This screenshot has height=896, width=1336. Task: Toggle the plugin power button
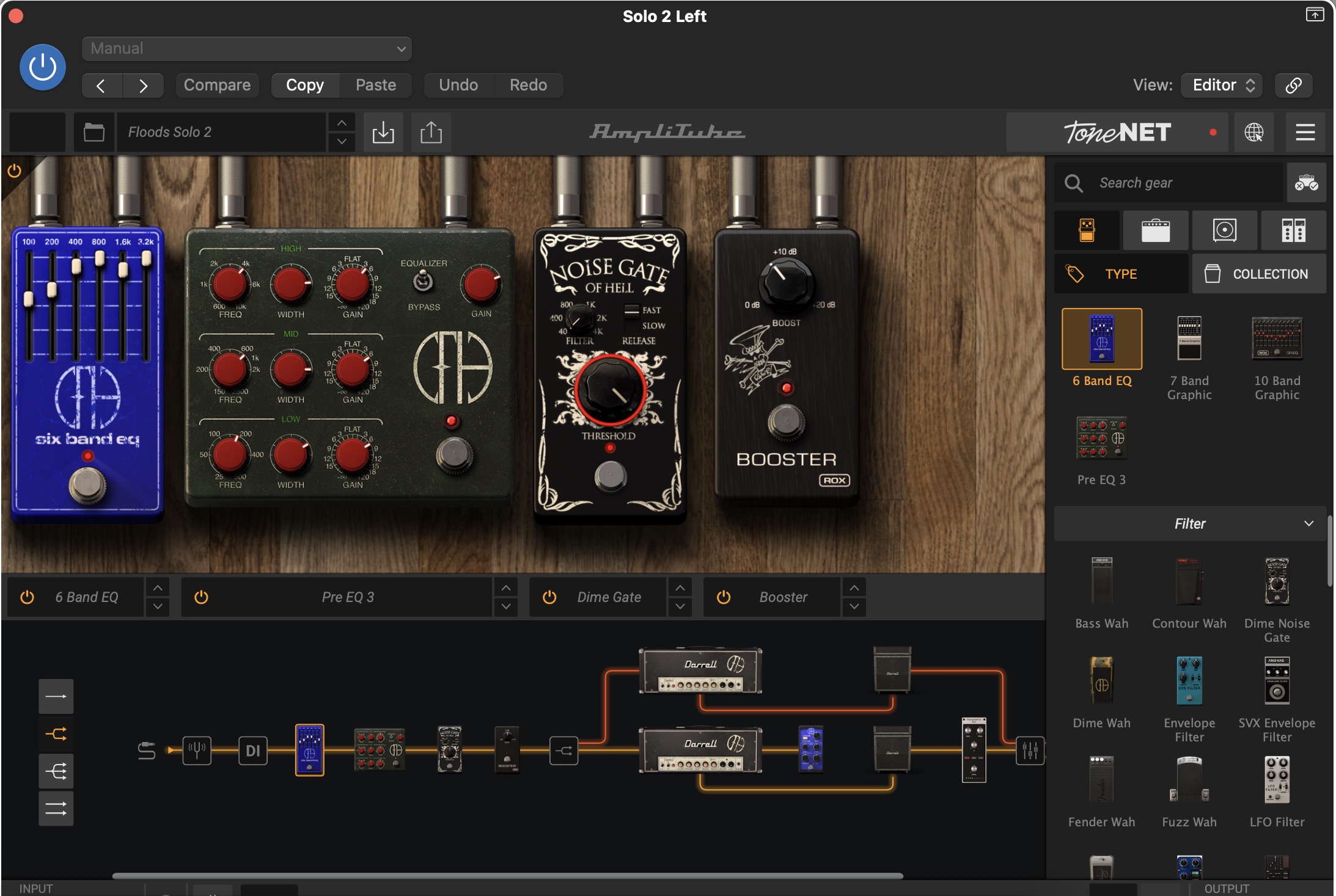42,67
